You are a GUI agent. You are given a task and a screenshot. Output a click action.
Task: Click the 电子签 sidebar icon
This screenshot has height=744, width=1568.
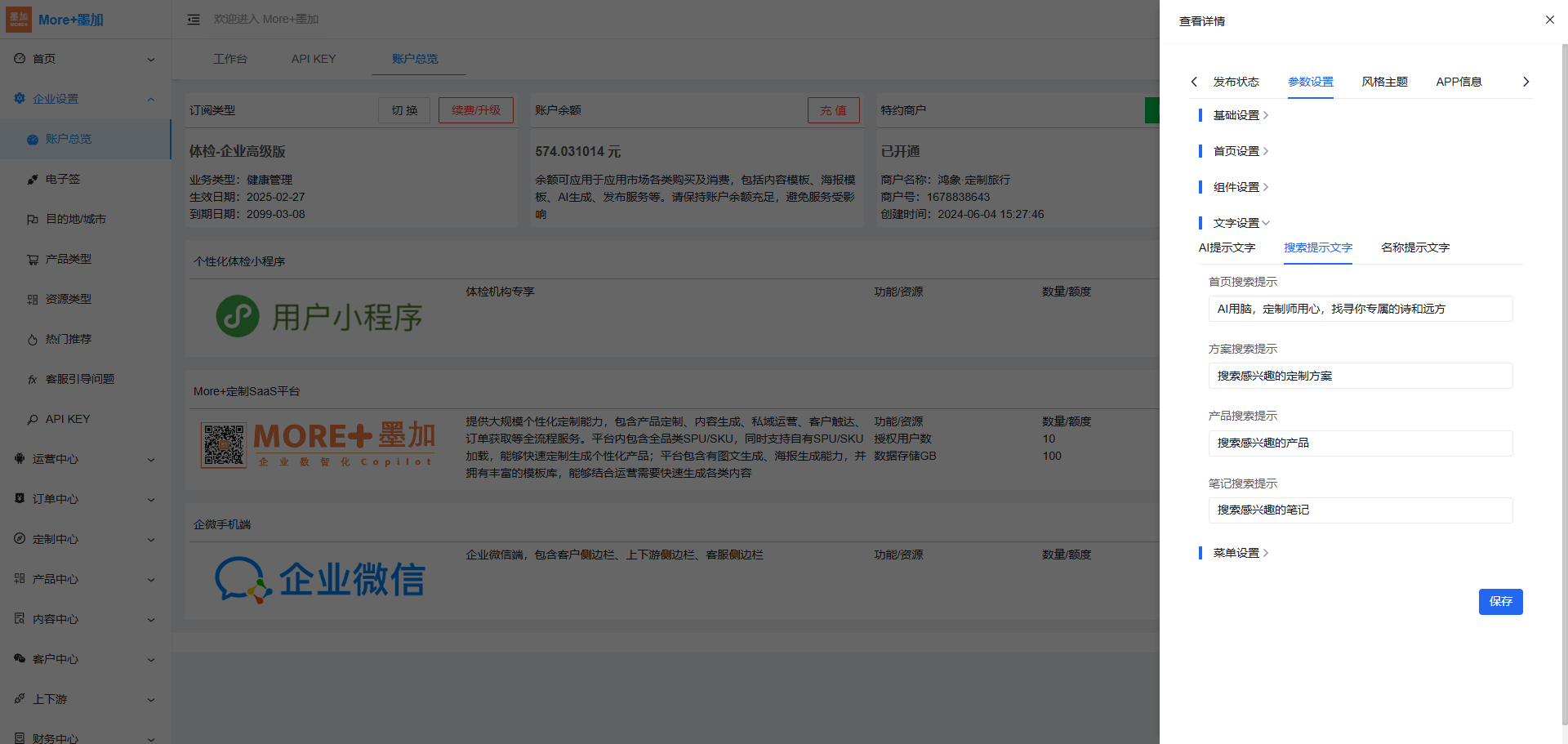click(33, 180)
